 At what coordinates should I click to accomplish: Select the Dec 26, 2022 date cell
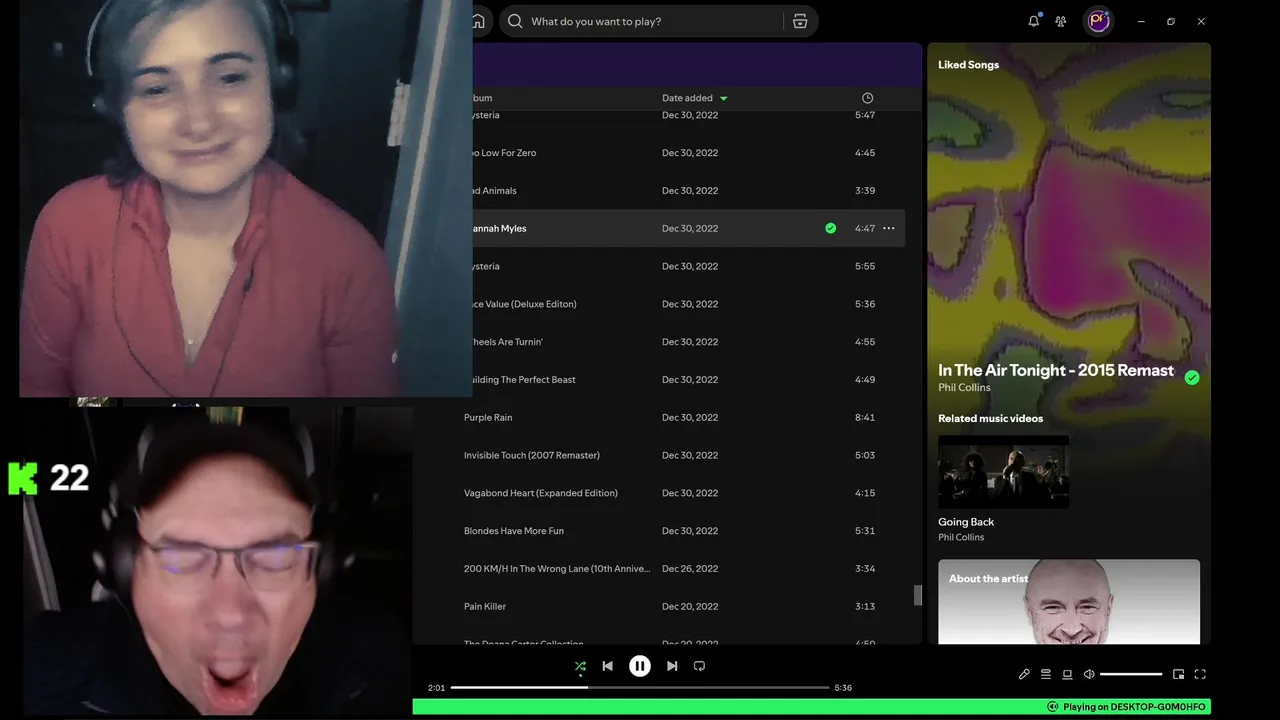690,569
